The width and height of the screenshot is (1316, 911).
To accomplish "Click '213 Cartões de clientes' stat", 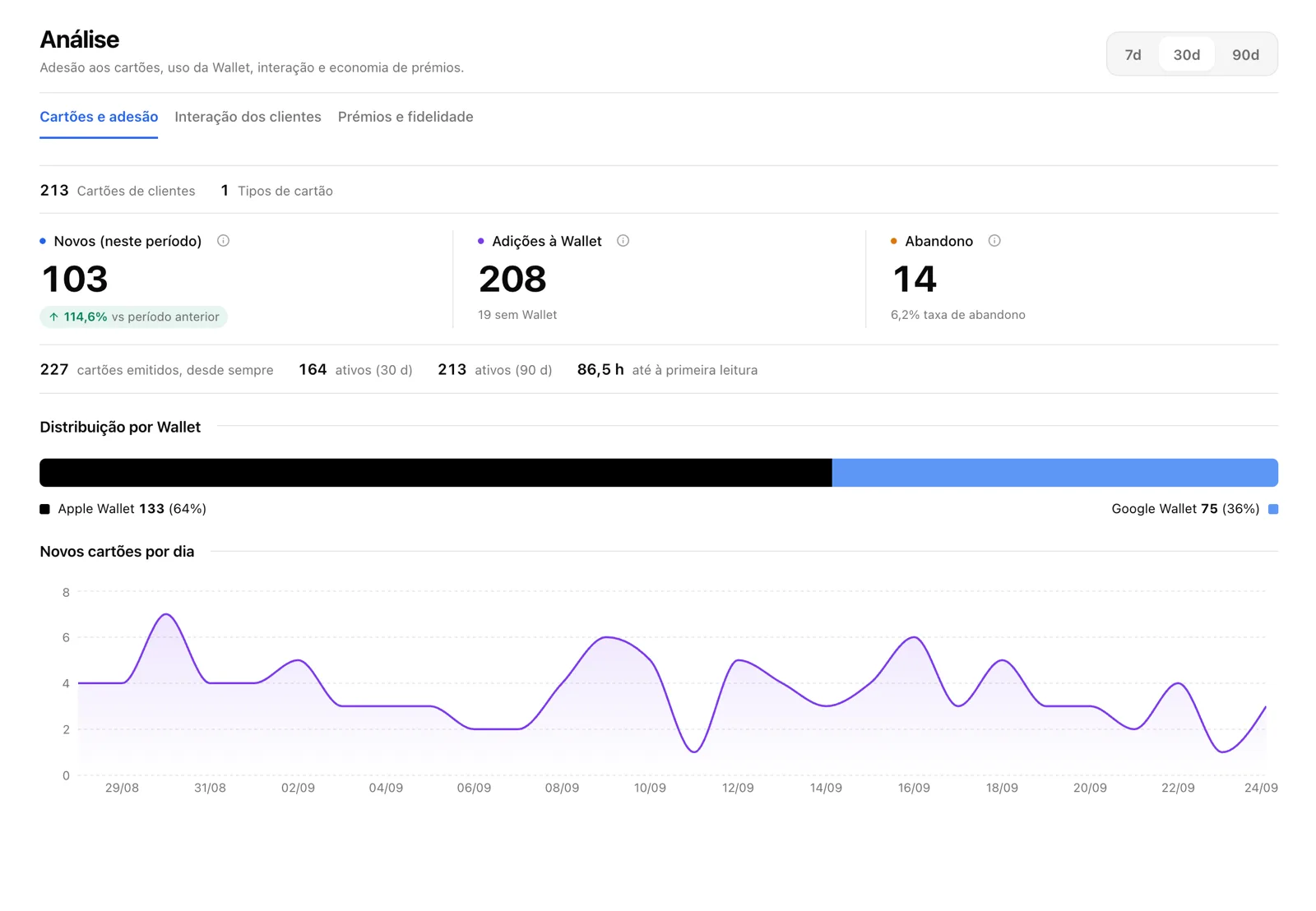I will click(x=118, y=191).
